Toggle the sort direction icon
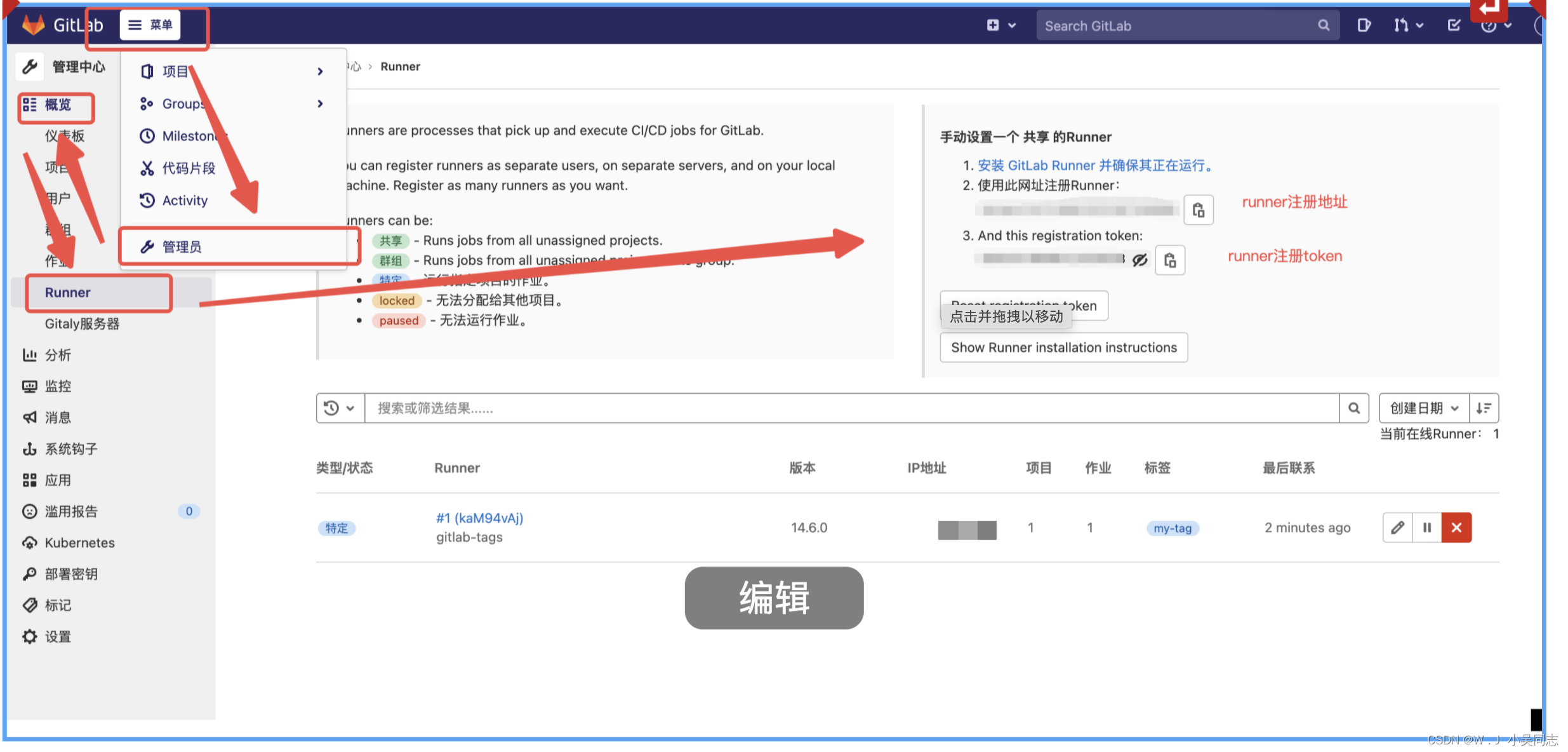The height and width of the screenshot is (752, 1568). coord(1484,408)
